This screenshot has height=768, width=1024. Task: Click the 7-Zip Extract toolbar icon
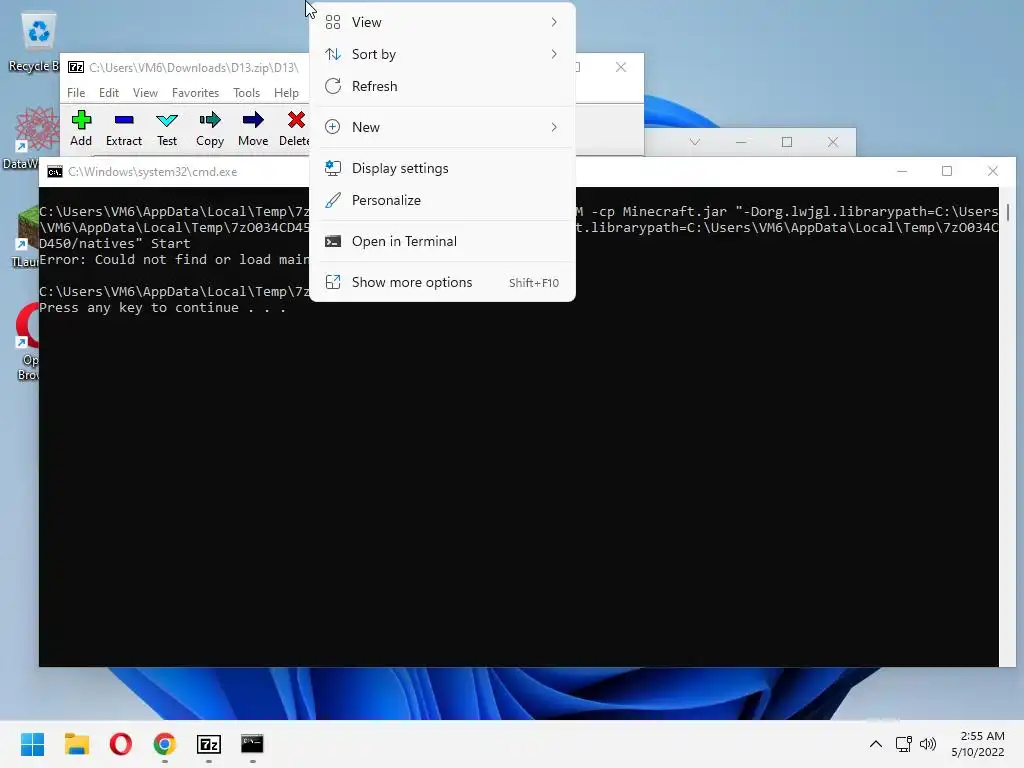[x=123, y=120]
